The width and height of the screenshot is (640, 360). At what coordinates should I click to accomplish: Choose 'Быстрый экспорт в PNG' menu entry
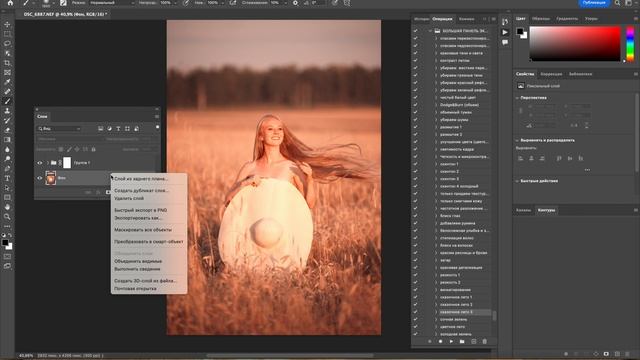pyautogui.click(x=140, y=210)
